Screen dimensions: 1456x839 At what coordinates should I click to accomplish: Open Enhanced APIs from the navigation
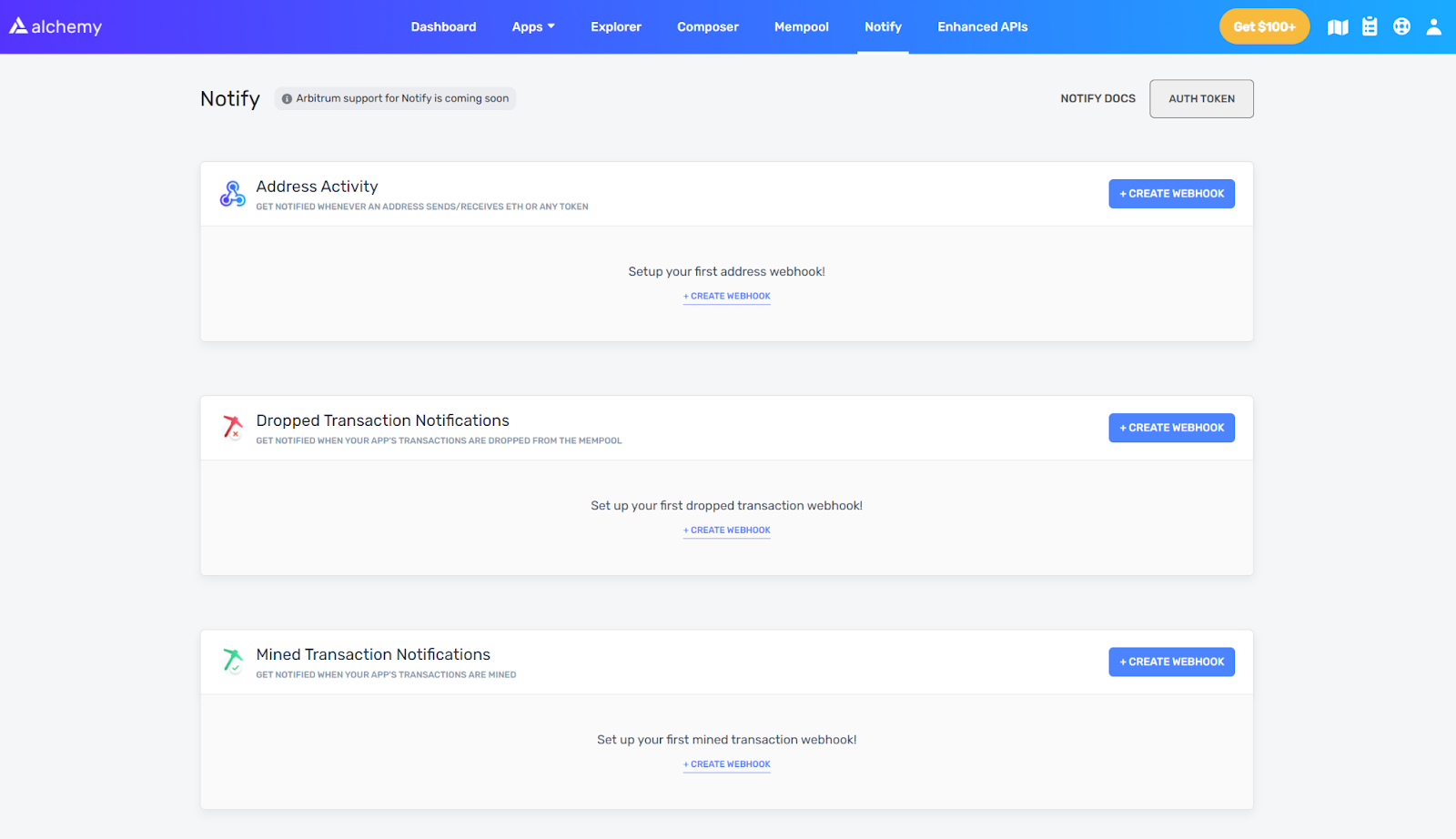click(982, 27)
